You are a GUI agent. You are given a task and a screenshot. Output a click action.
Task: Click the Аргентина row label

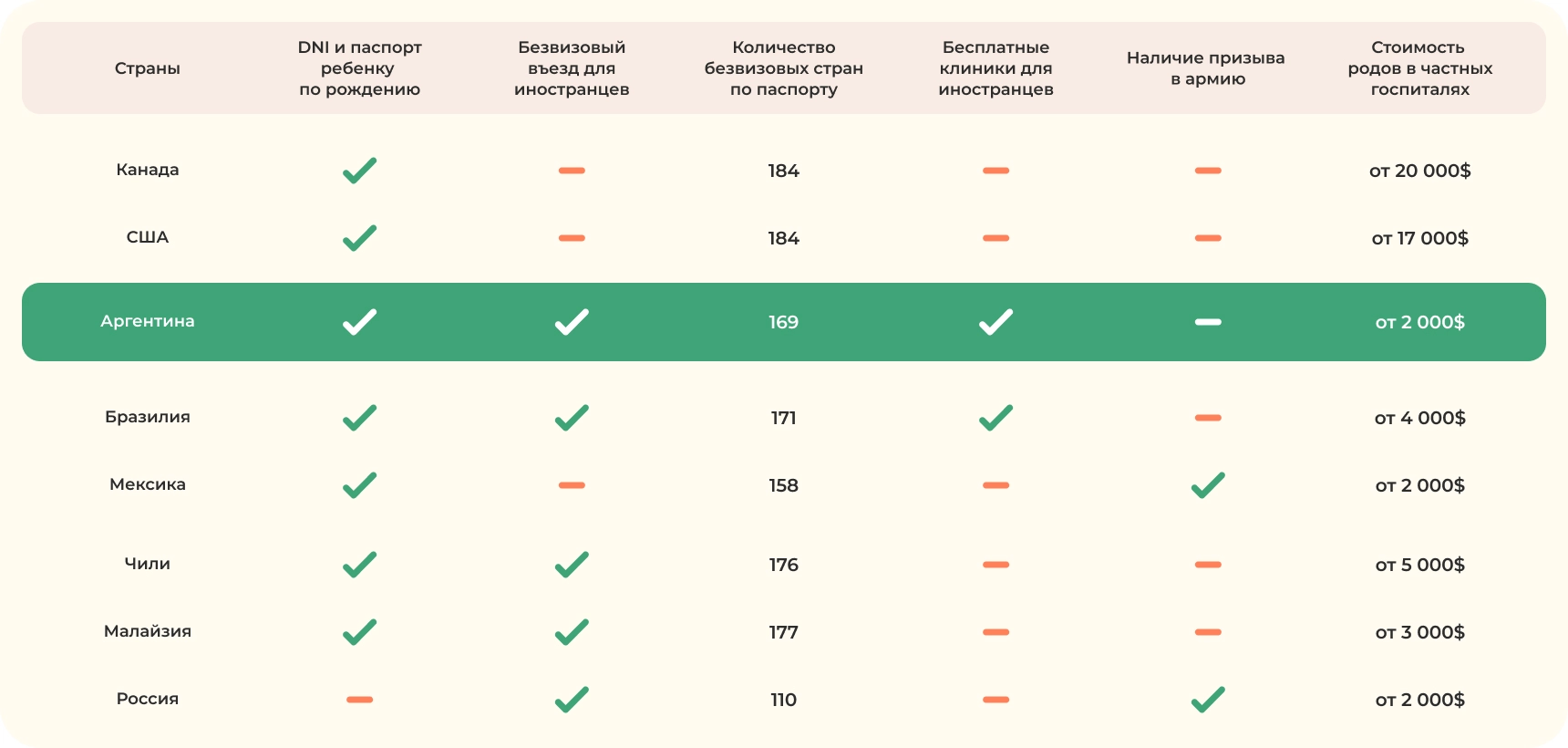pos(148,321)
